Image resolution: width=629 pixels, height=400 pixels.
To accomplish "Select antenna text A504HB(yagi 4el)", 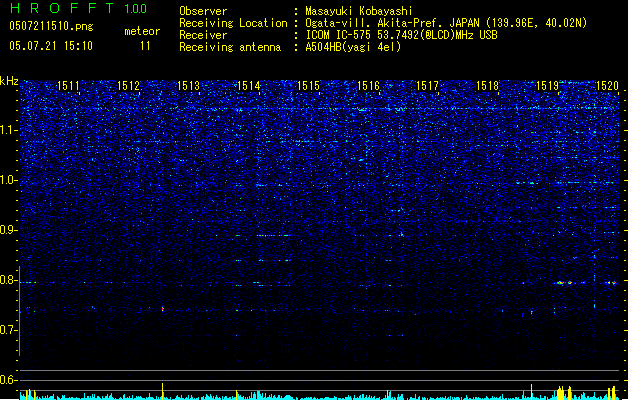I will tap(353, 47).
